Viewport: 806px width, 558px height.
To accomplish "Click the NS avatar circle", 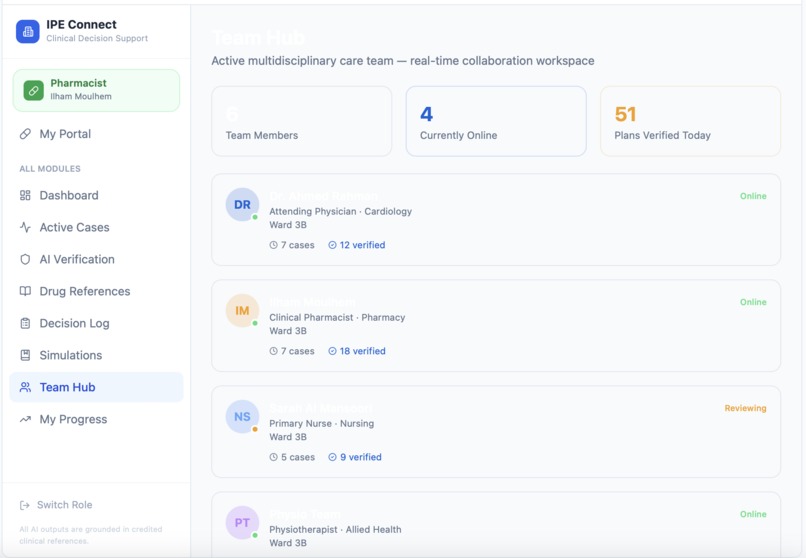I will [242, 417].
